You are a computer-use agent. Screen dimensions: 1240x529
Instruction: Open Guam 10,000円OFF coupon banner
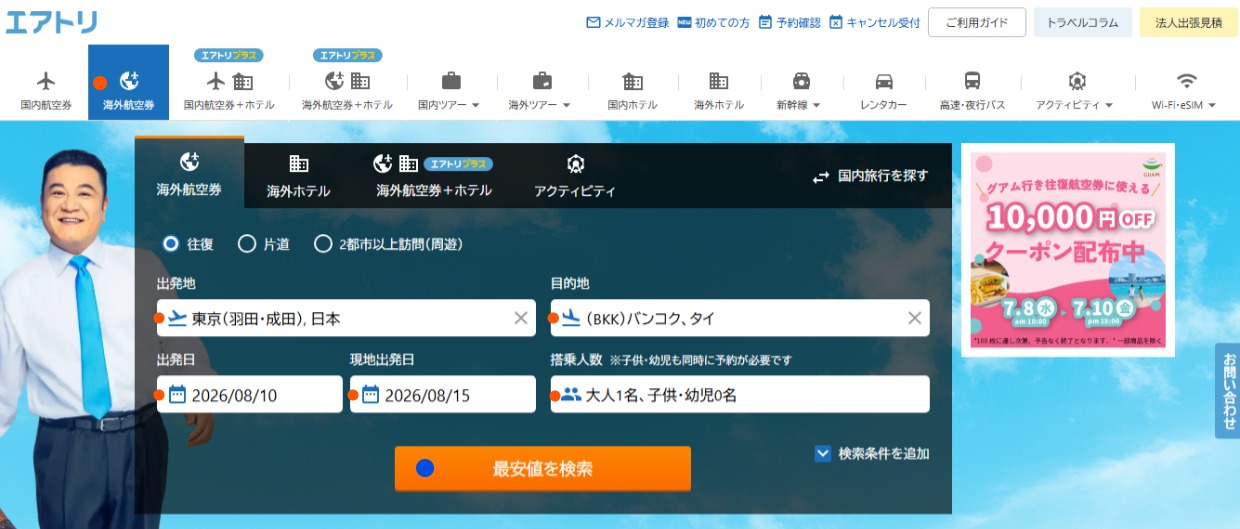click(x=1068, y=250)
